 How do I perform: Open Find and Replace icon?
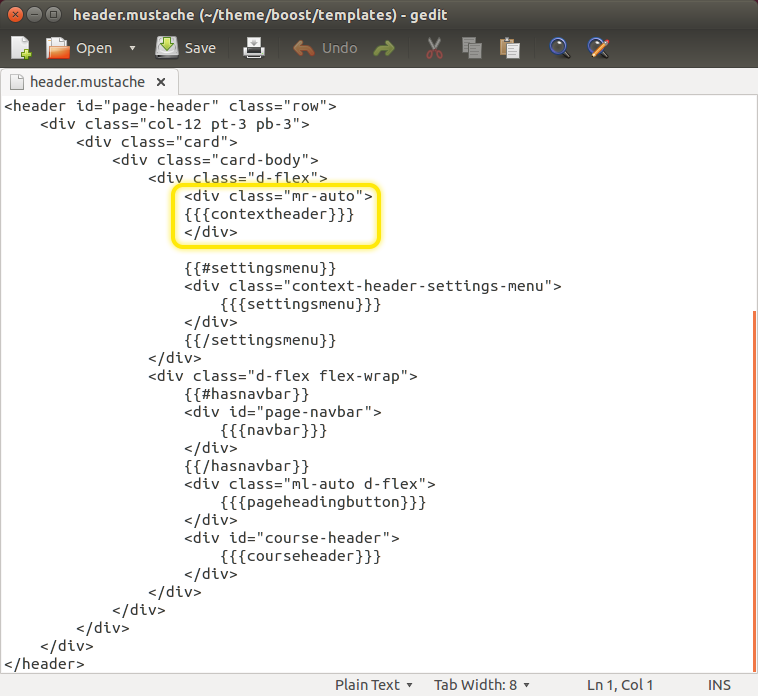[x=598, y=48]
